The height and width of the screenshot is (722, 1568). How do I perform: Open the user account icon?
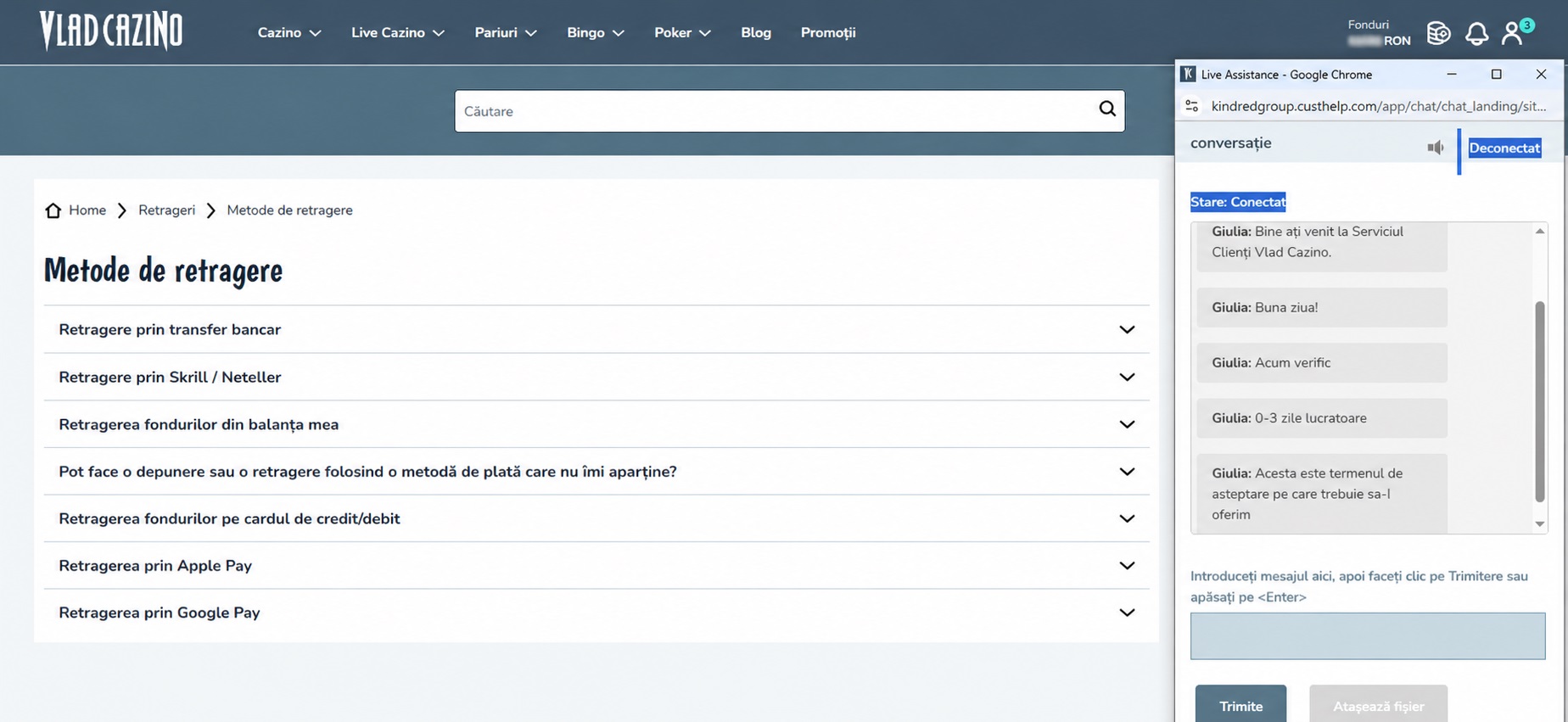1512,33
